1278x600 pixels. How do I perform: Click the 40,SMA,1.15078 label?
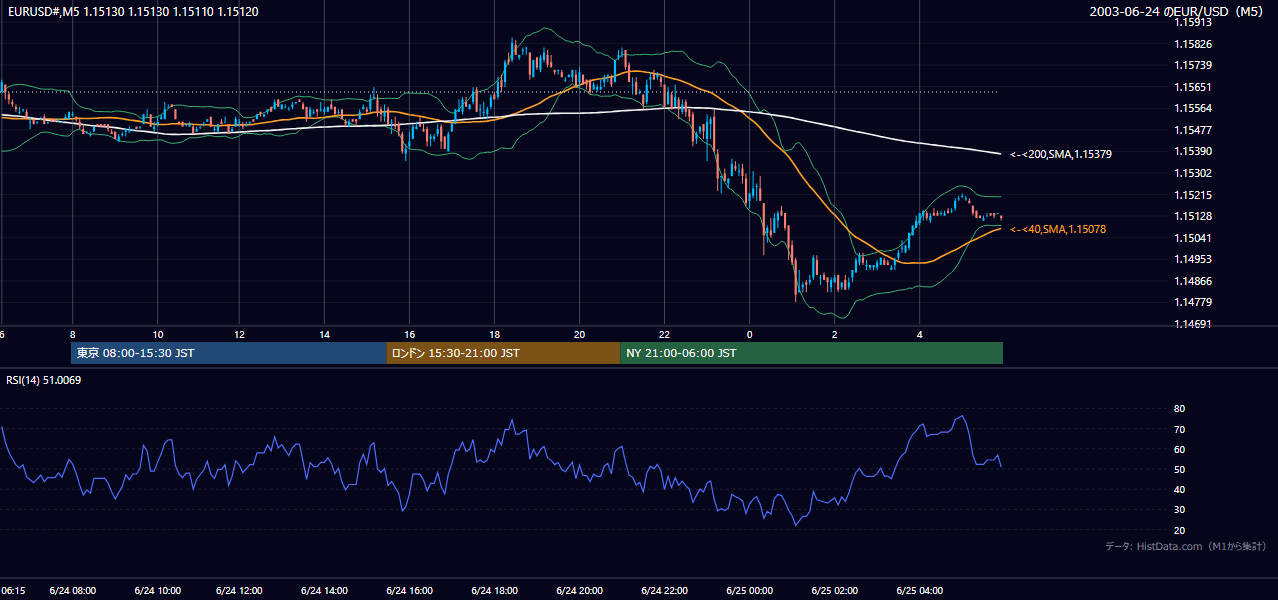coord(1058,230)
